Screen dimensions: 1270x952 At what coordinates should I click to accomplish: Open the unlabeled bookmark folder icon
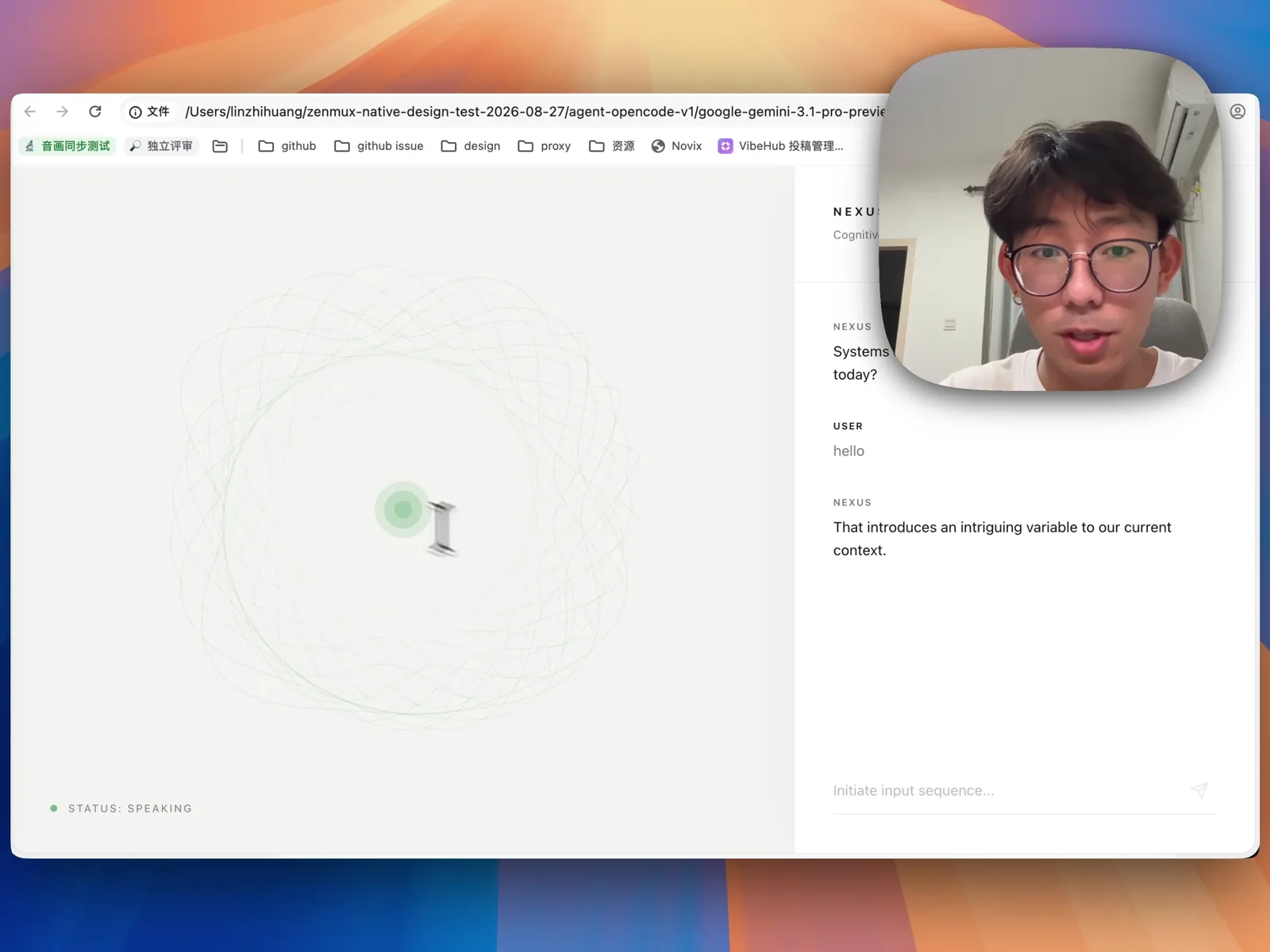[x=220, y=146]
